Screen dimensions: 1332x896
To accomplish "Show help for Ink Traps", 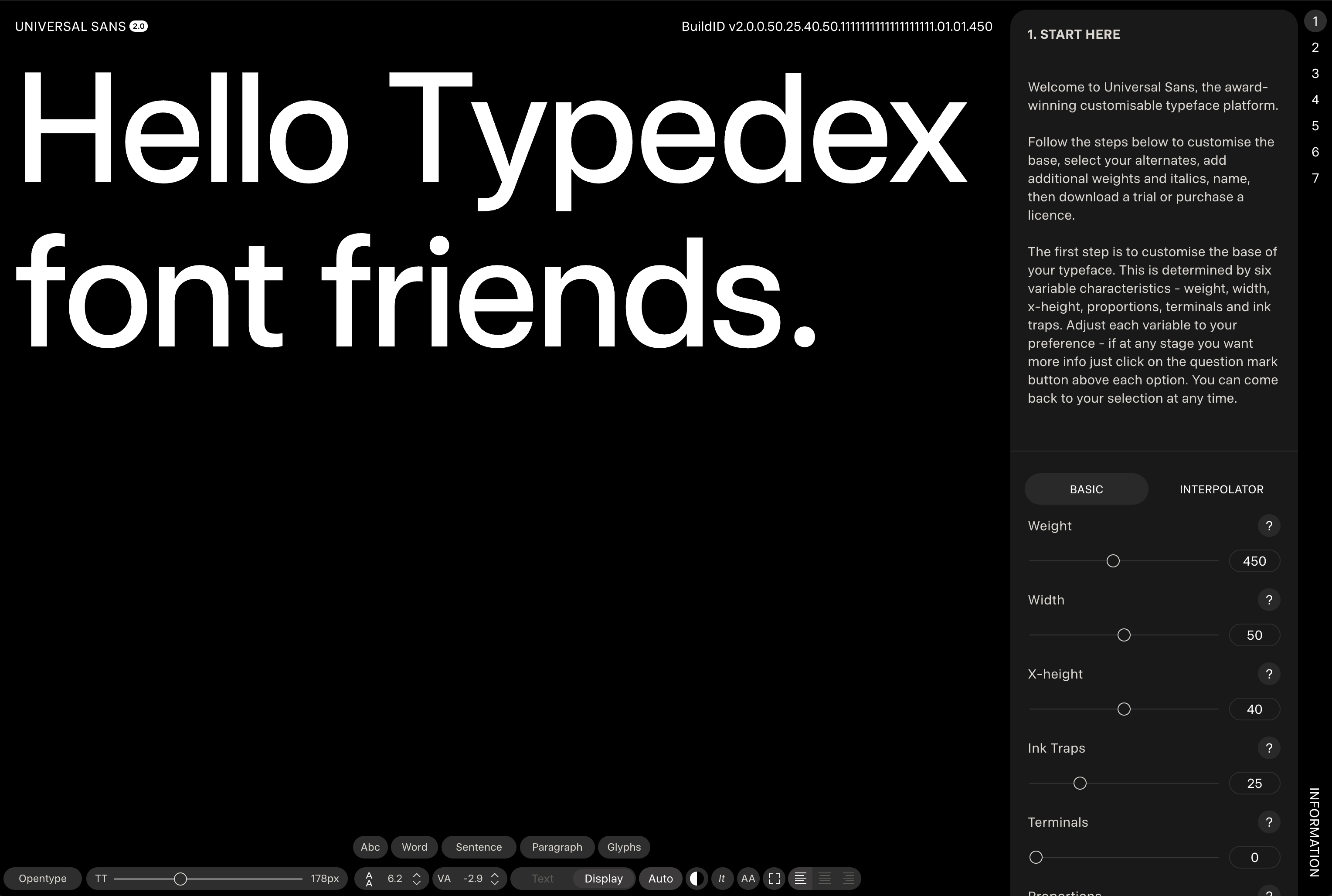I will pyautogui.click(x=1268, y=748).
